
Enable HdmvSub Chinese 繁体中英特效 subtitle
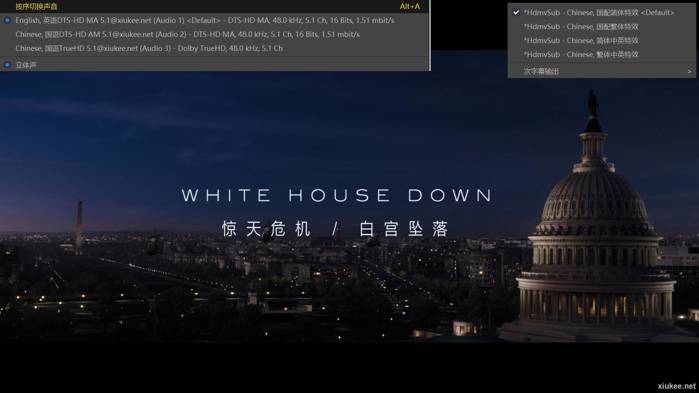coord(601,54)
